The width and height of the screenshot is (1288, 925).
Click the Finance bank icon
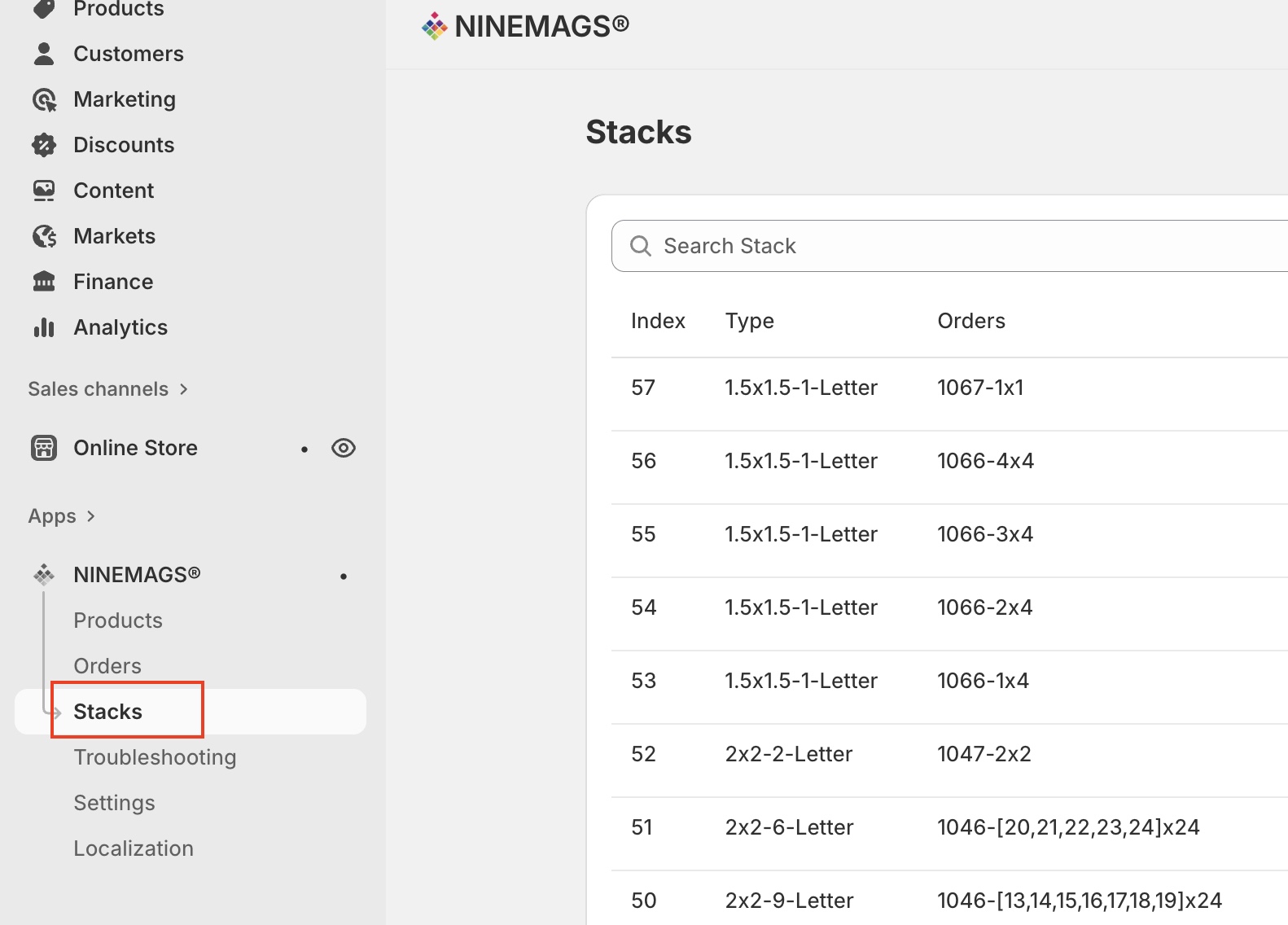(44, 282)
